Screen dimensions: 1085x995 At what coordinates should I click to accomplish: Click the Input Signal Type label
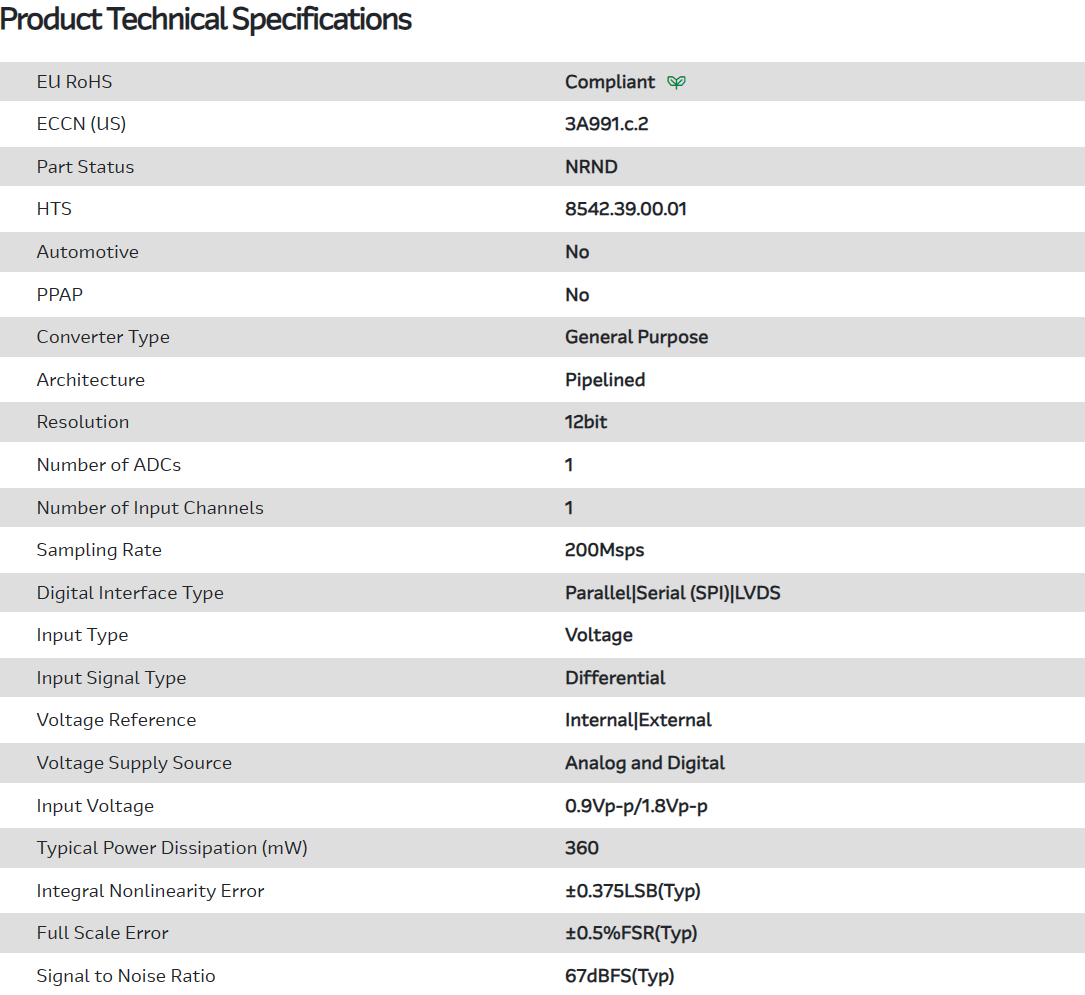[111, 678]
